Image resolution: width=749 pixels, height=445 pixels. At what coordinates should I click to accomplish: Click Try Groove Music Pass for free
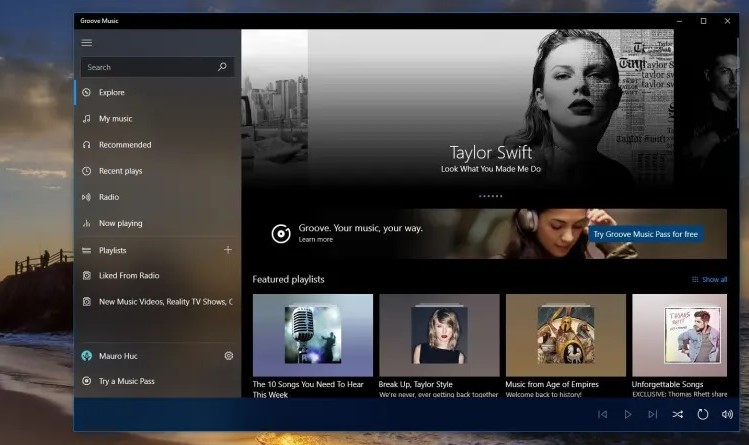(x=645, y=234)
